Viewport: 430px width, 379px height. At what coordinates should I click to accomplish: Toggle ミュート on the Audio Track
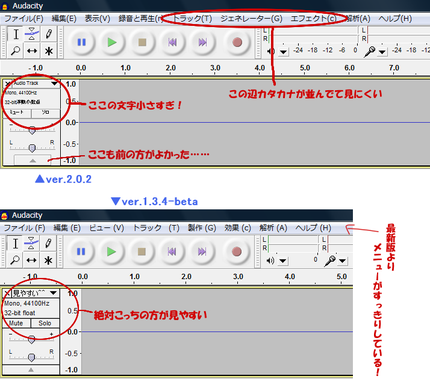[x=17, y=113]
